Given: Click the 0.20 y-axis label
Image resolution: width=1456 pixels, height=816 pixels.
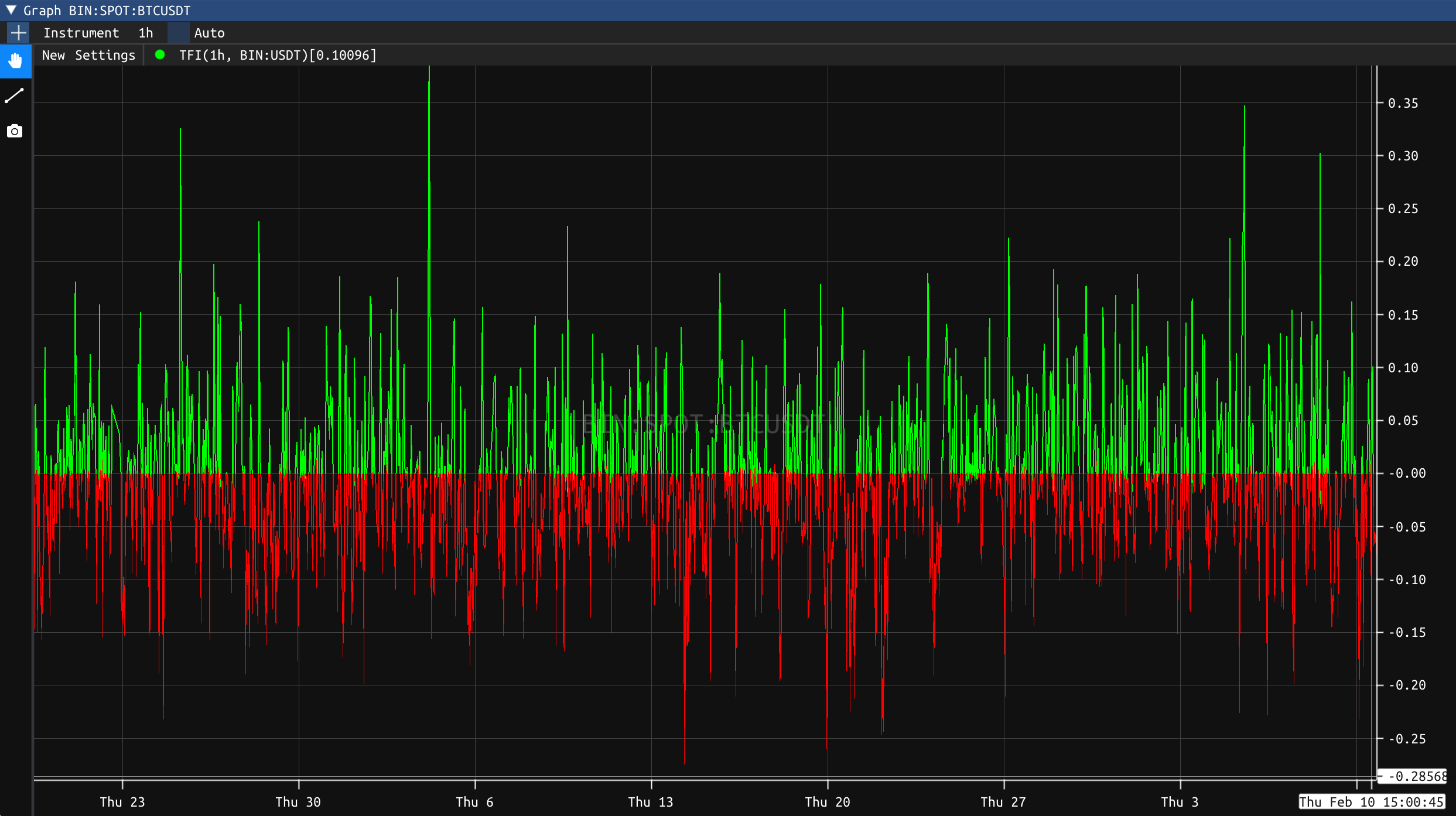Looking at the screenshot, I should point(1403,261).
